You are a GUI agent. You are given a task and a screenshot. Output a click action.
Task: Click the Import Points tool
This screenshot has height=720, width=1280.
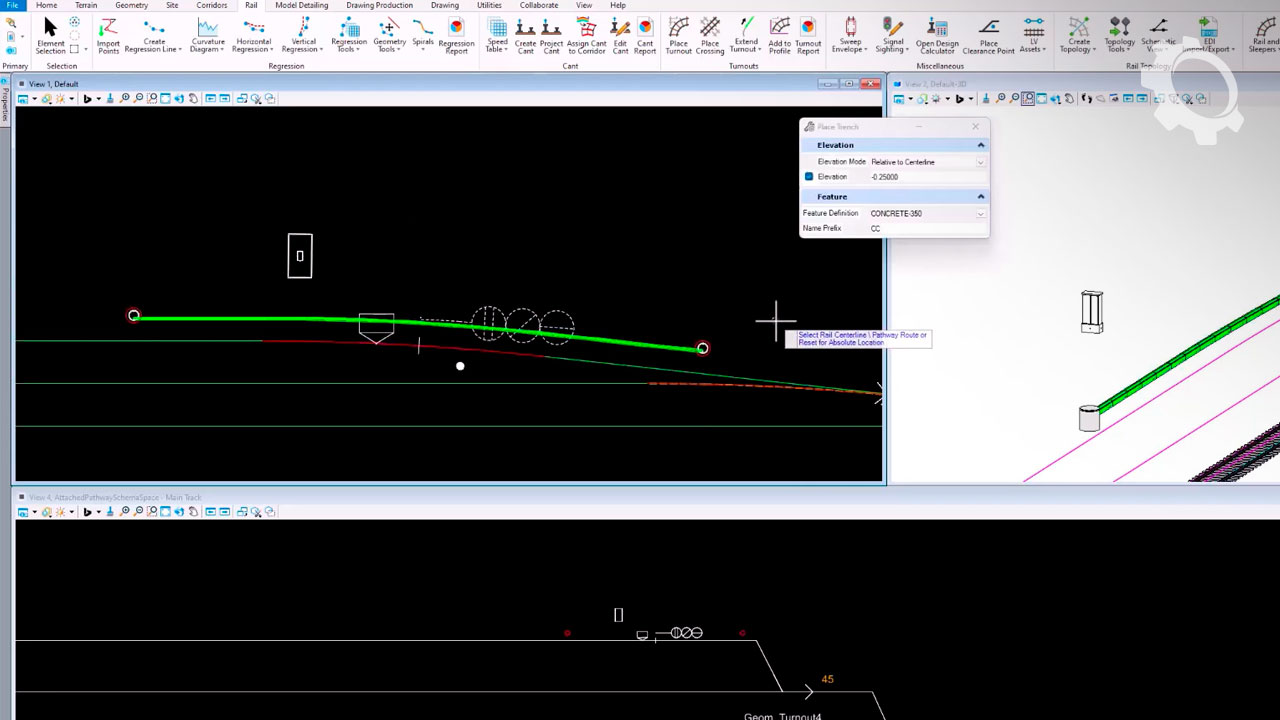[x=108, y=35]
